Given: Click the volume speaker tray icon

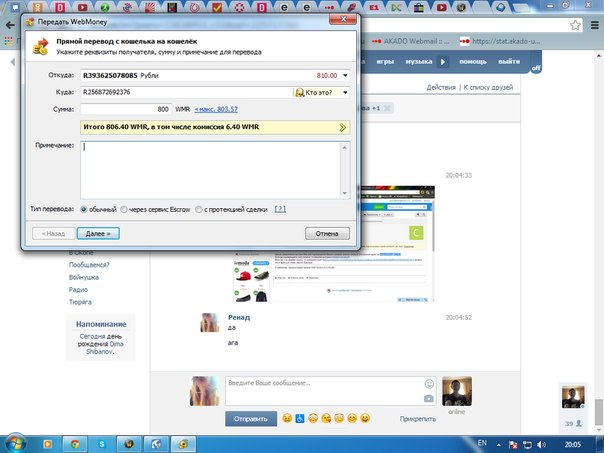Looking at the screenshot, I should (541, 445).
